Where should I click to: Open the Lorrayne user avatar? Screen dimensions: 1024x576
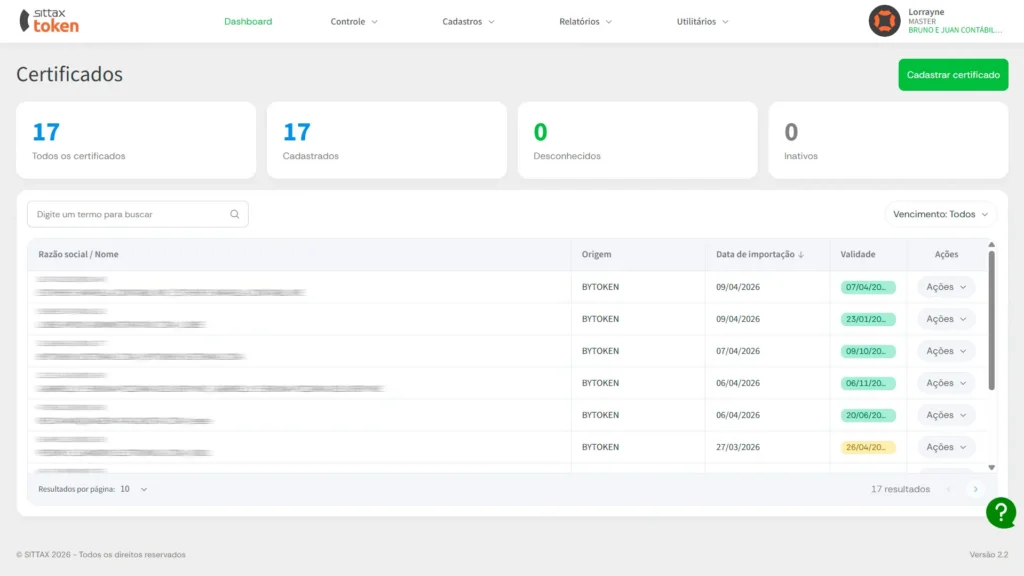(884, 21)
